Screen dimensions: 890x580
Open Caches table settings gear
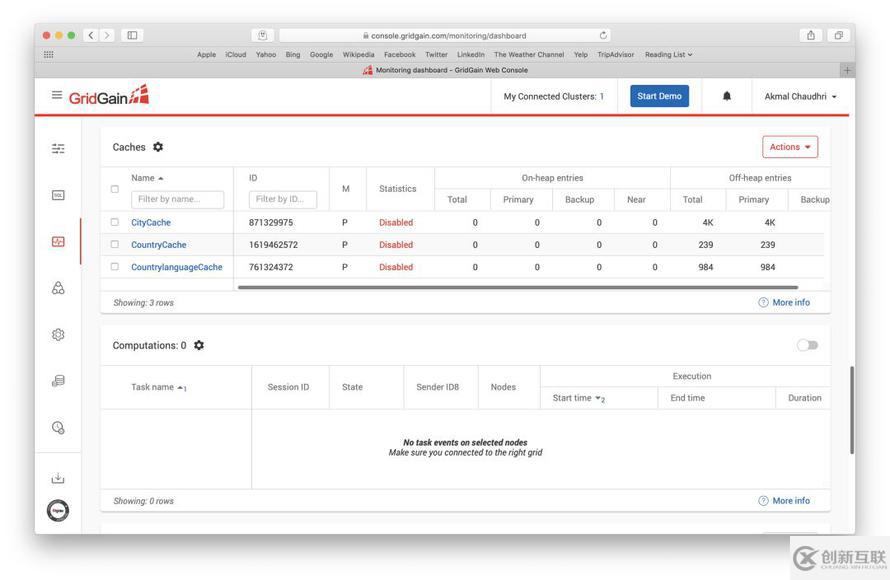pos(158,147)
